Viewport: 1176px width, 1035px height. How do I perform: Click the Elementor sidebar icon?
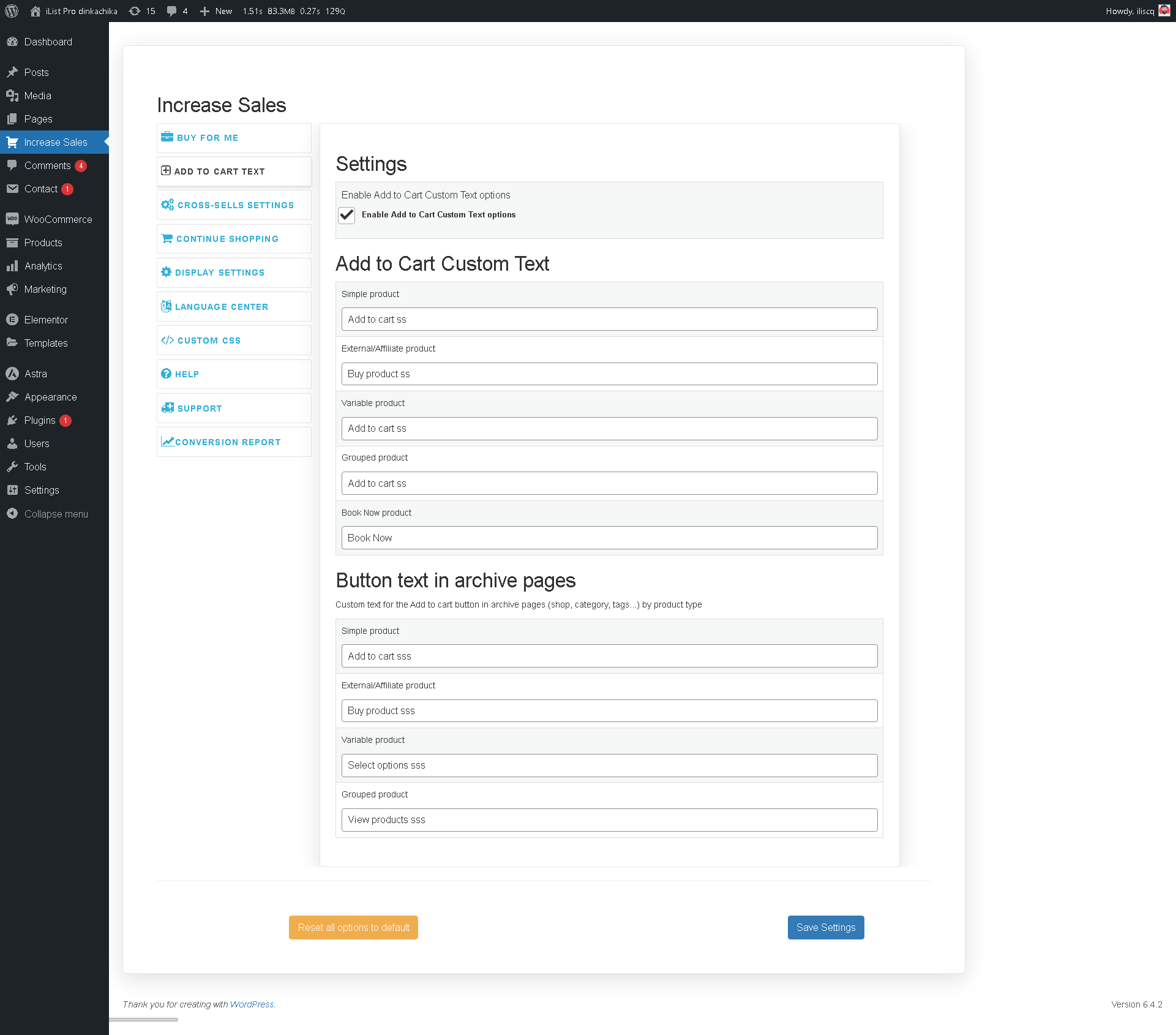point(12,320)
